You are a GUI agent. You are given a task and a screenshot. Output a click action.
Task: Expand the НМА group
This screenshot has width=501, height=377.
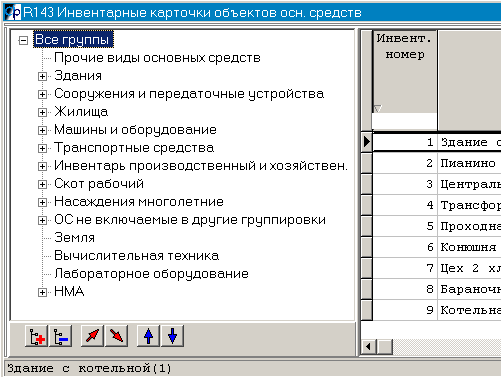[42, 292]
